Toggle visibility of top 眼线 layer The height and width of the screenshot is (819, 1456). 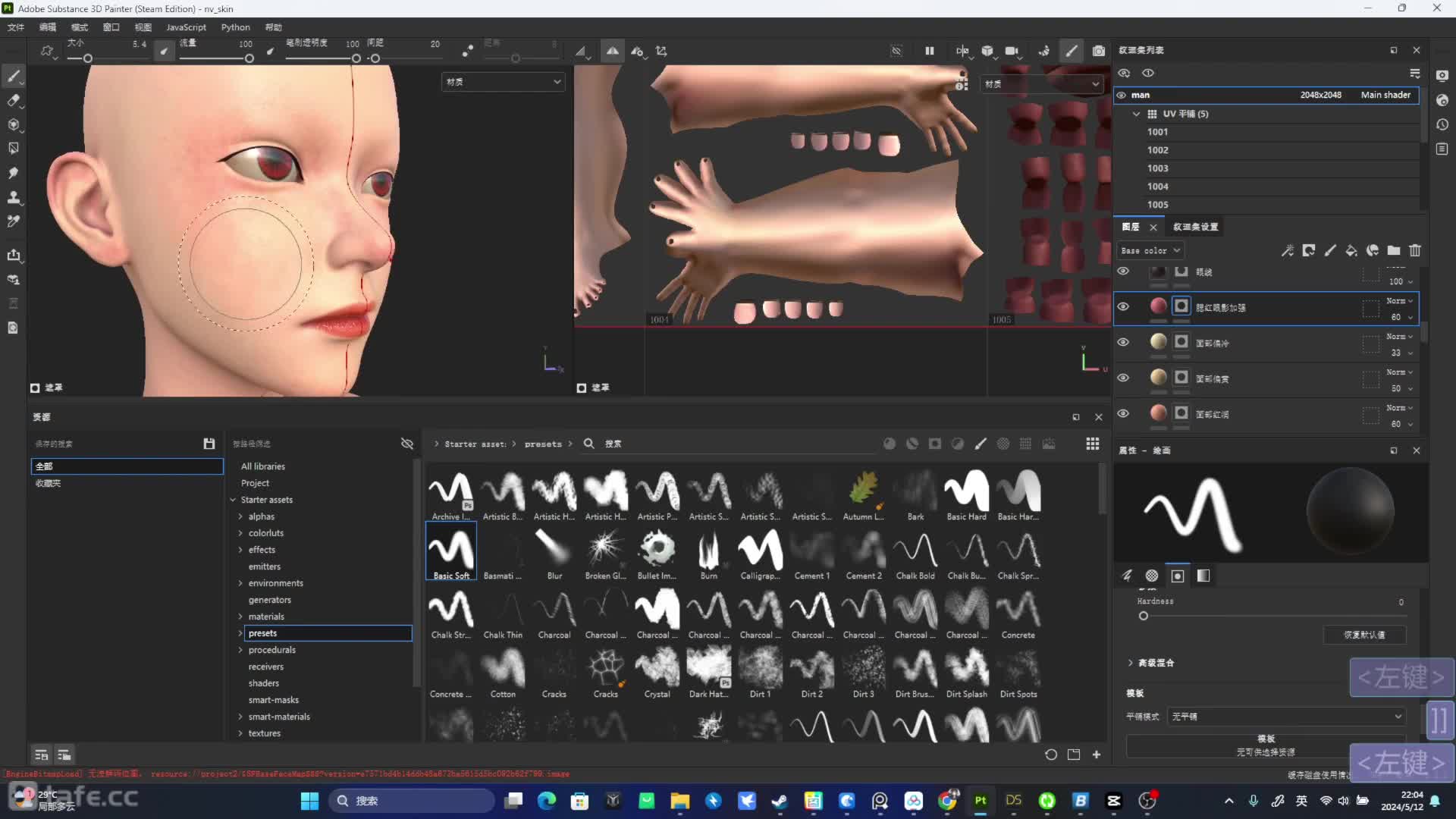1123,271
